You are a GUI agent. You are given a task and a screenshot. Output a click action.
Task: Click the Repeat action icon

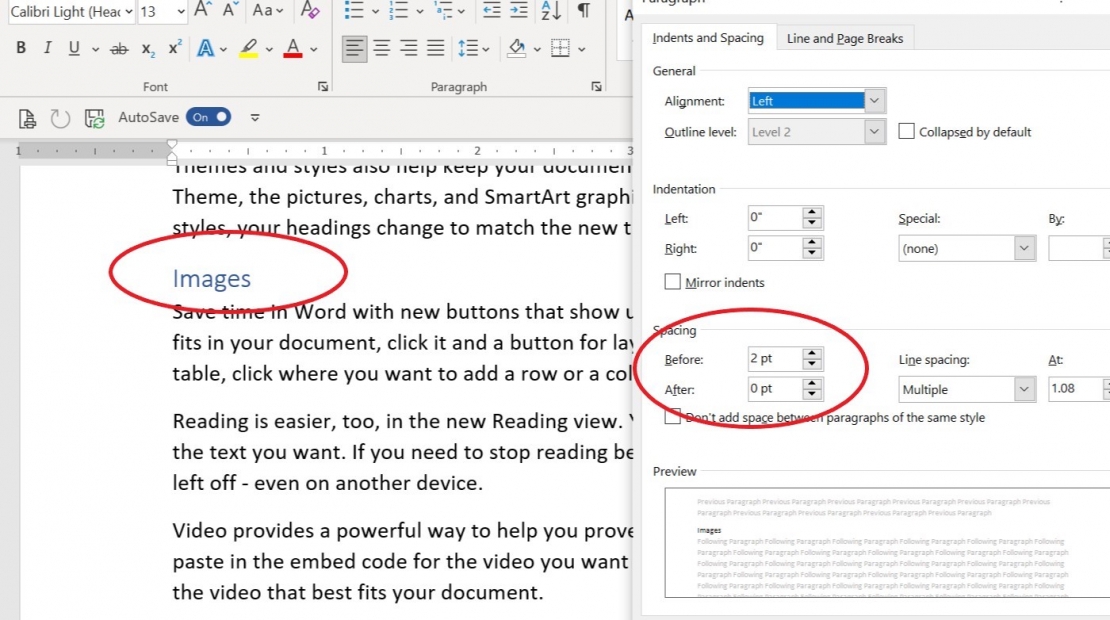(60, 118)
